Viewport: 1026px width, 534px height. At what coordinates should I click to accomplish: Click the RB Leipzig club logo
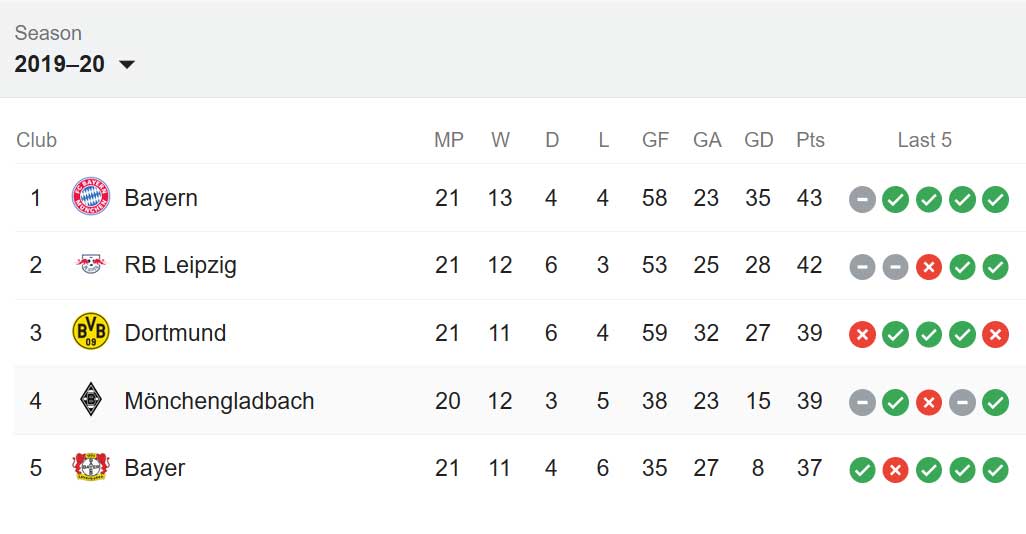90,264
